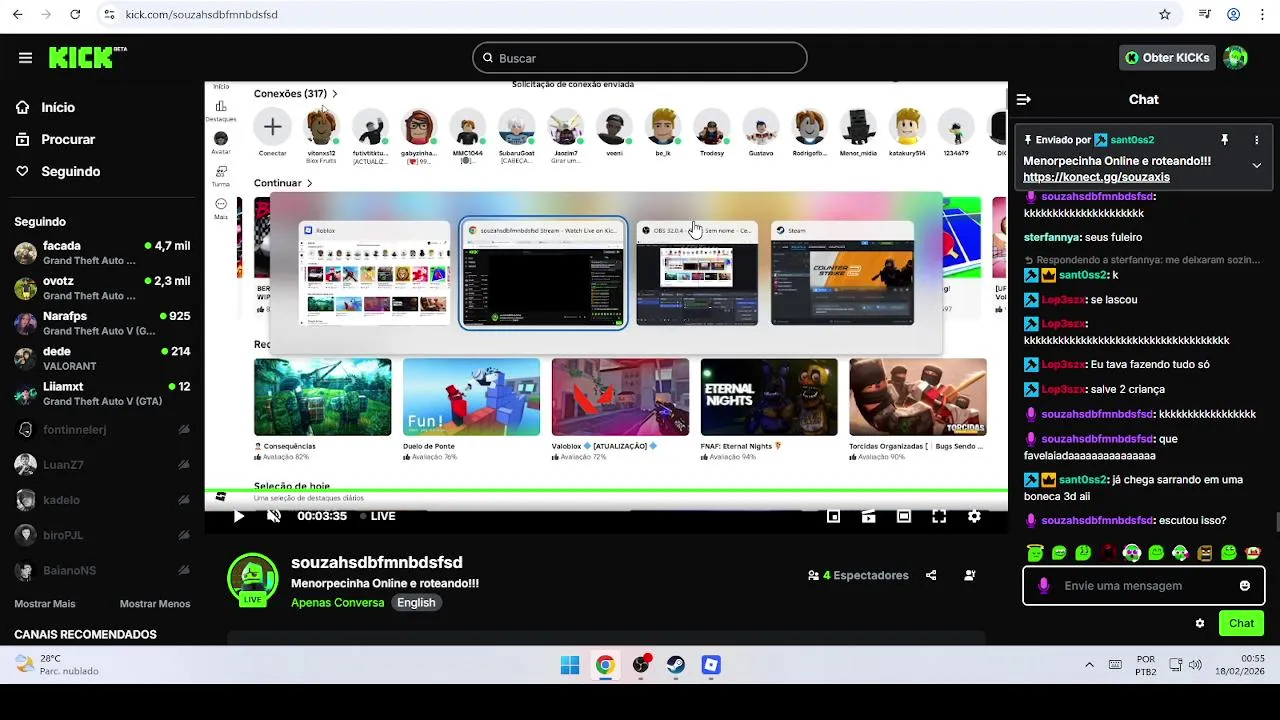Viewport: 1280px width, 720px height.
Task: Open offline channel biroPJL
Action: pos(102,535)
